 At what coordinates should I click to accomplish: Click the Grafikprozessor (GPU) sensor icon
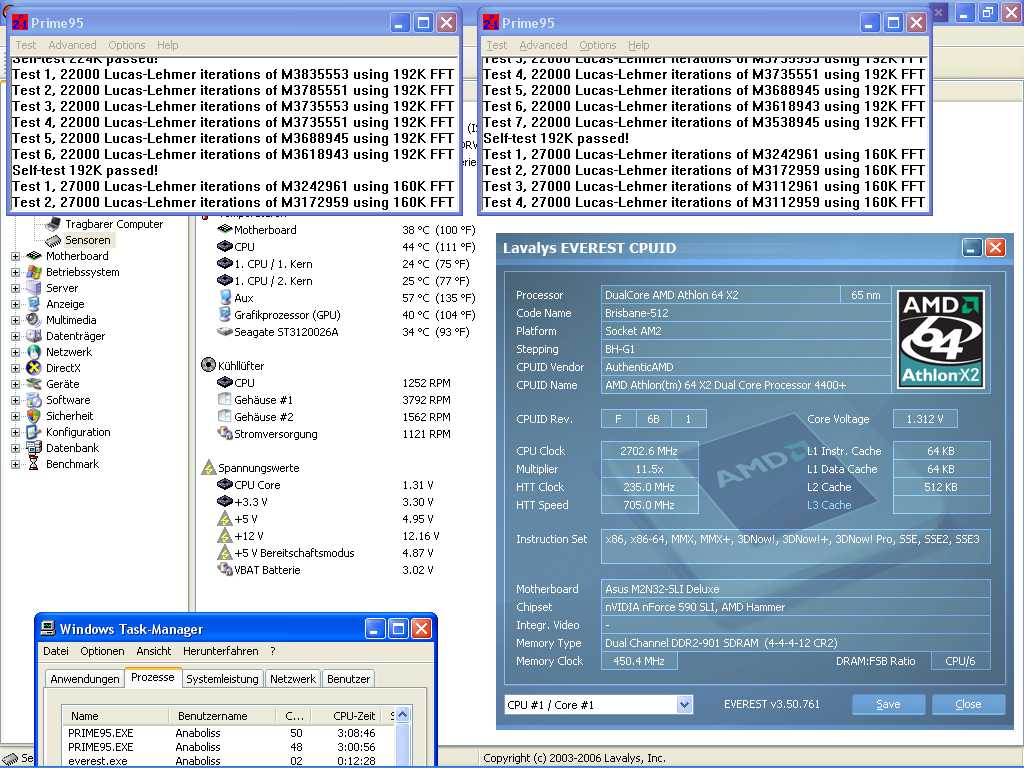(225, 315)
